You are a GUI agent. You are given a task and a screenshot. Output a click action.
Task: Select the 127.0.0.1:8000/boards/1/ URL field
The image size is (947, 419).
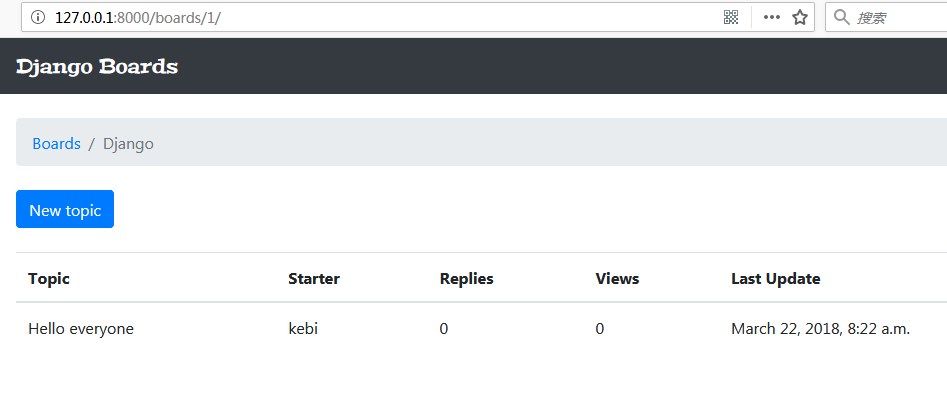pyautogui.click(x=387, y=18)
